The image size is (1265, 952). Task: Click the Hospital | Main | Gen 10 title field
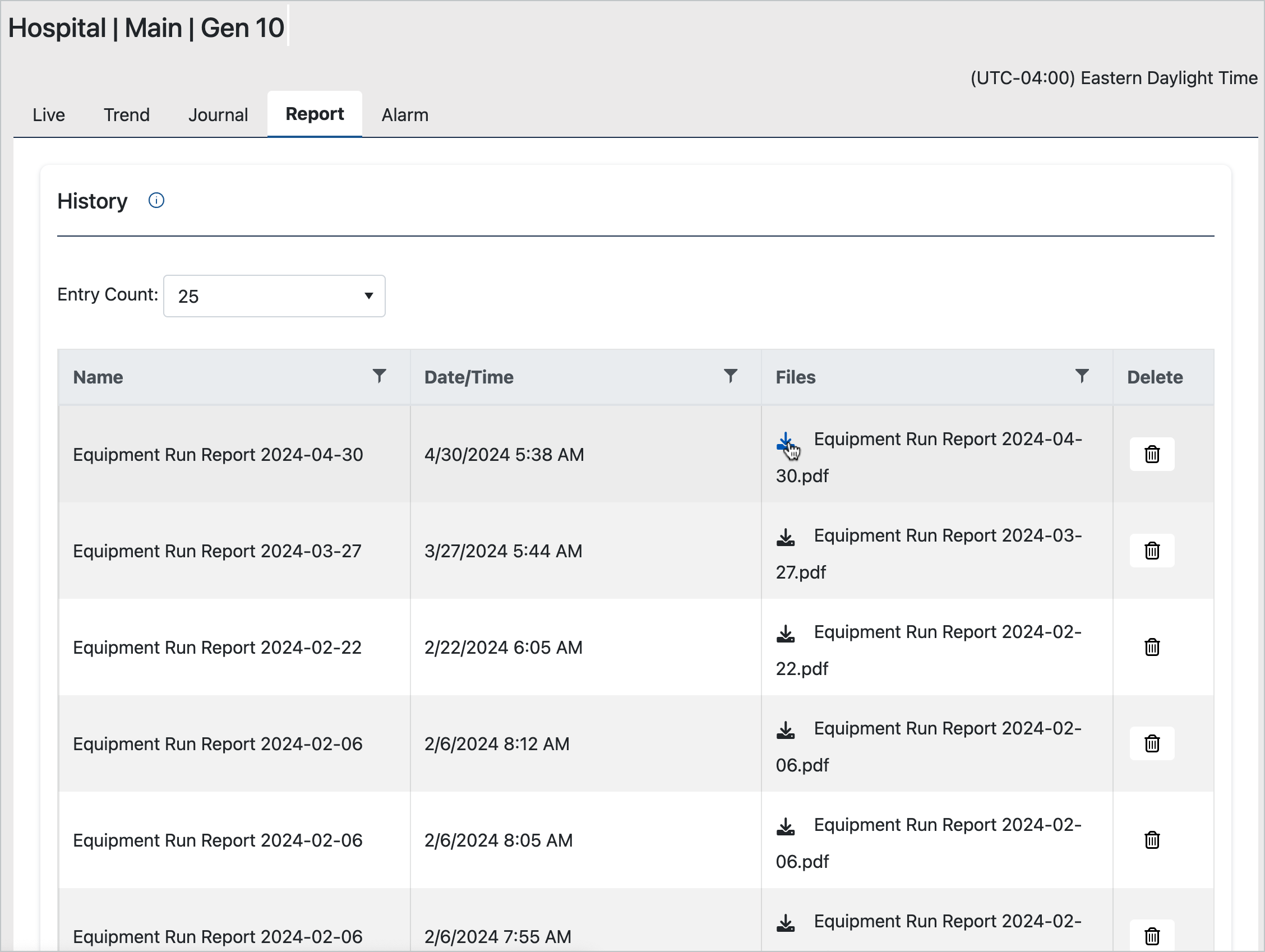pyautogui.click(x=146, y=28)
